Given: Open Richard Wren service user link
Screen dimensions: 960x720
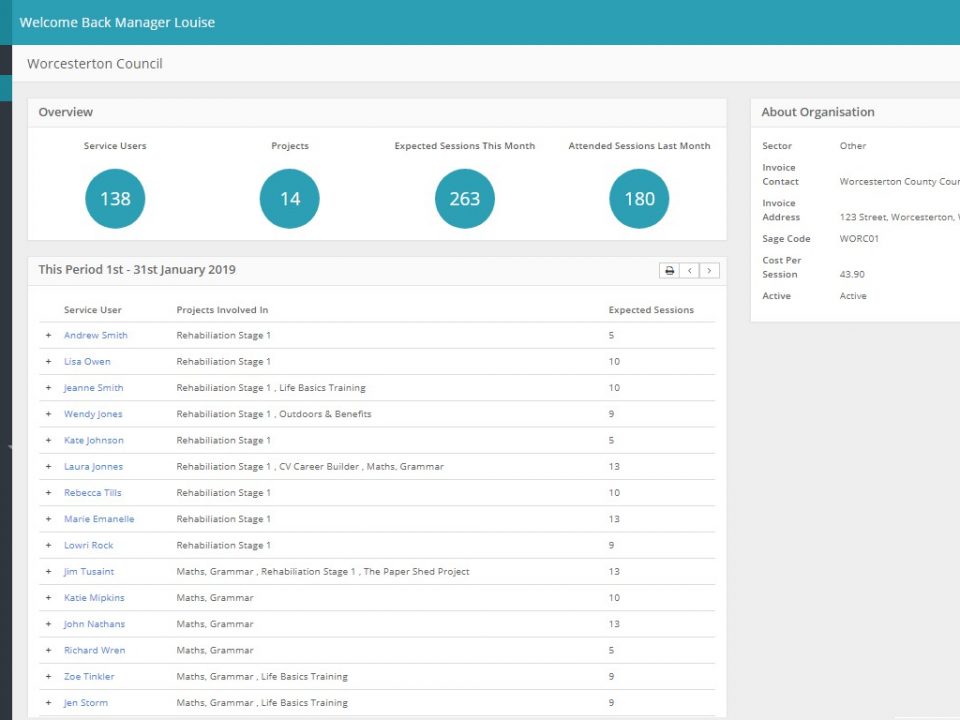Looking at the screenshot, I should tap(94, 650).
